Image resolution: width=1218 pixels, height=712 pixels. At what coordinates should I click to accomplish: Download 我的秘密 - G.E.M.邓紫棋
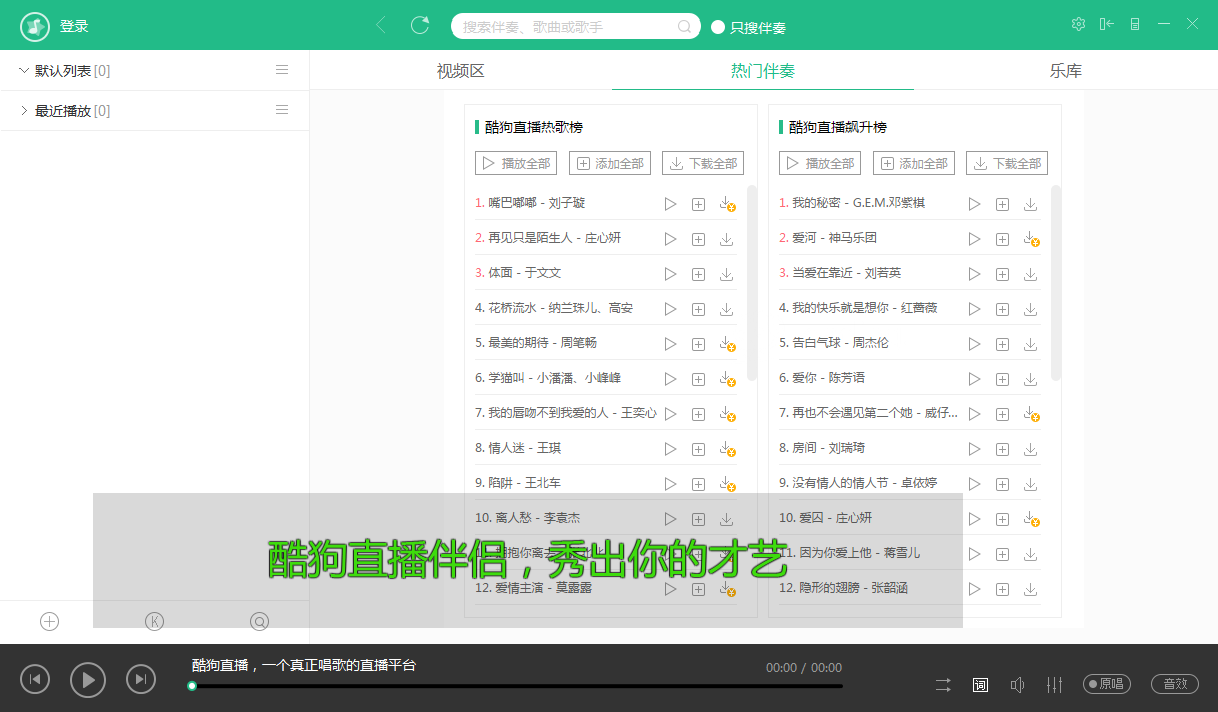pos(1030,204)
